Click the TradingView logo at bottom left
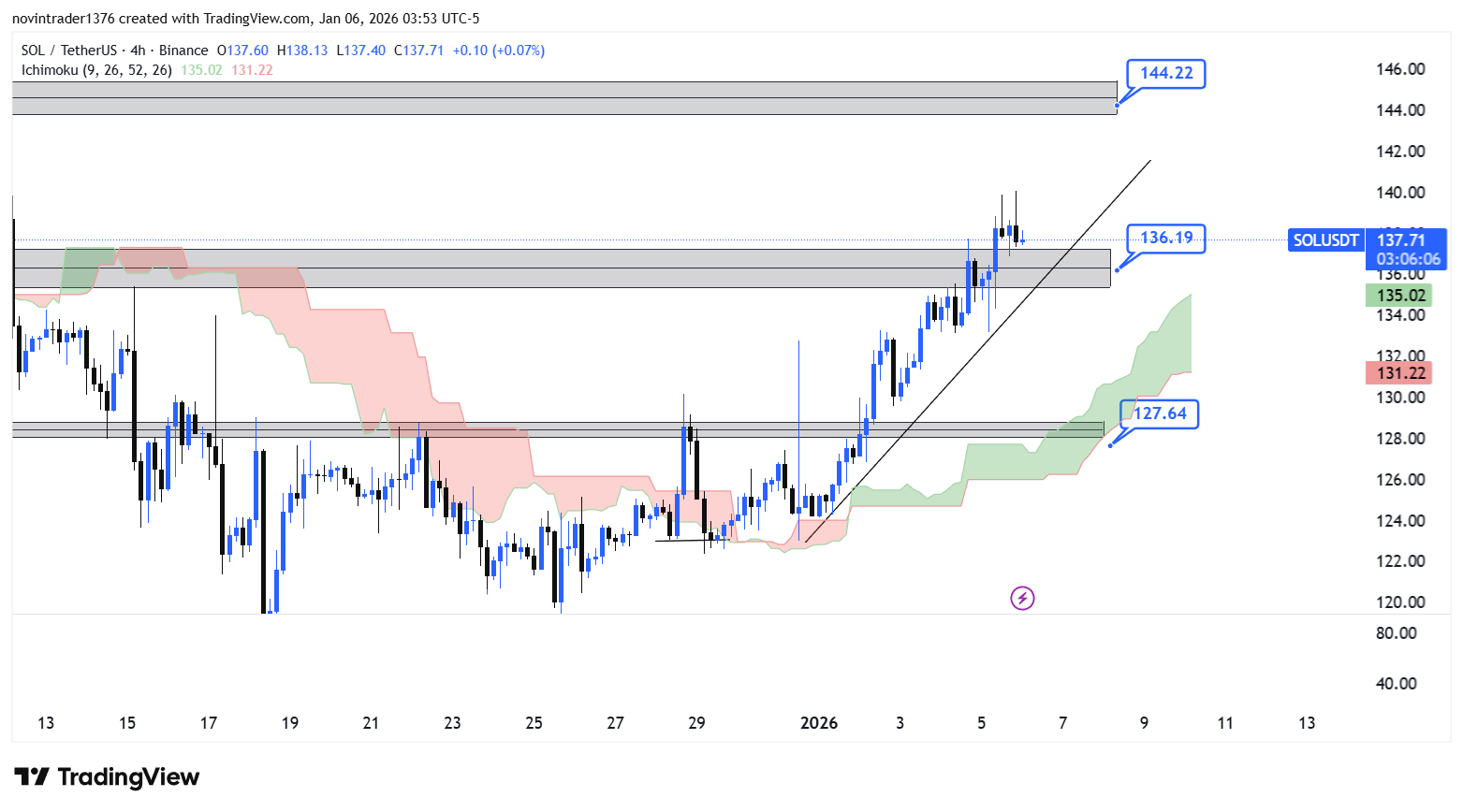The height and width of the screenshot is (812, 1463). pos(108,777)
